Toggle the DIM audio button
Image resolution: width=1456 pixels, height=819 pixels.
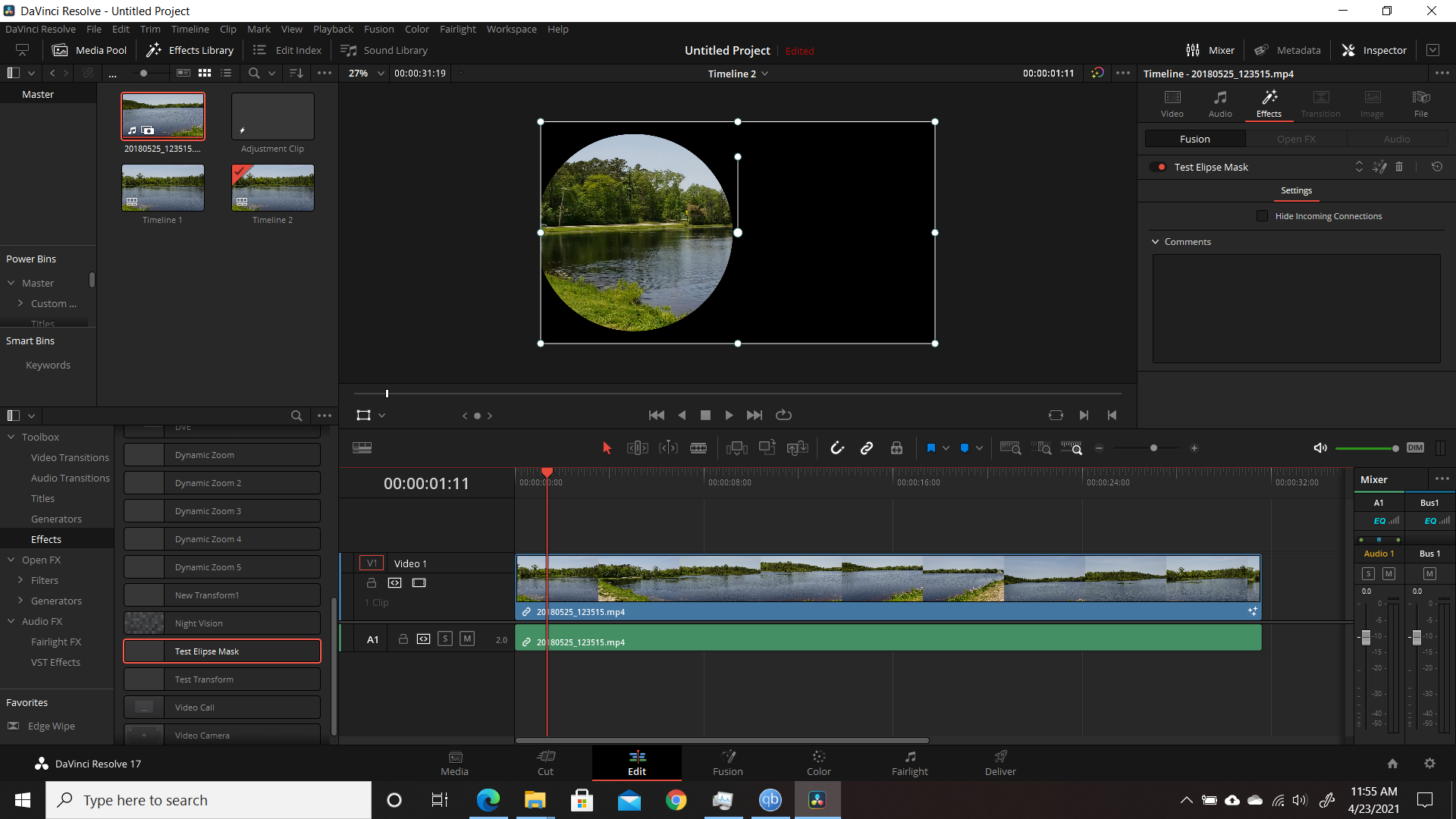[1415, 447]
